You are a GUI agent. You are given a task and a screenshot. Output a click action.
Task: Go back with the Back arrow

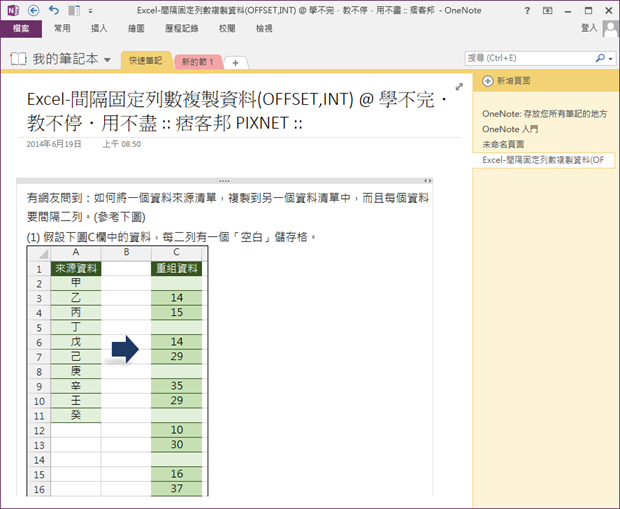click(x=34, y=11)
